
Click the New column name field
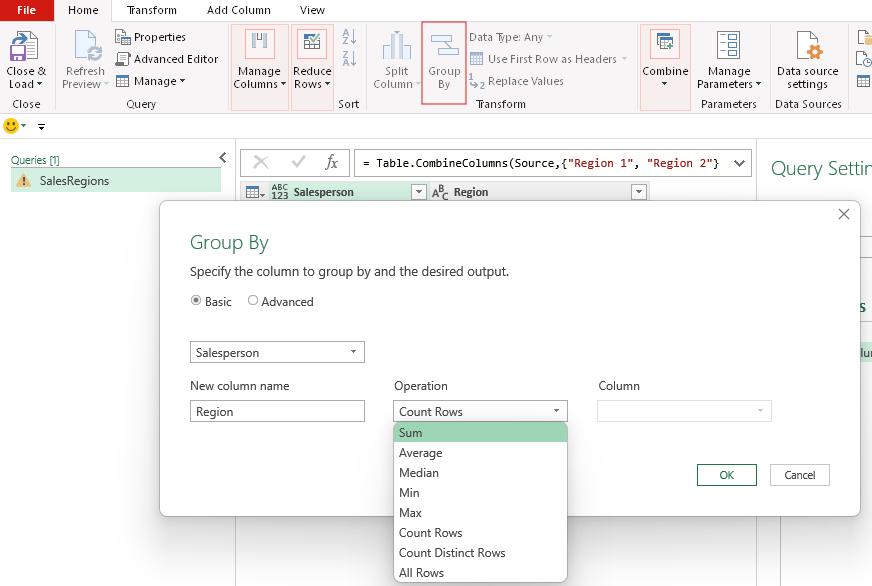[x=277, y=411]
